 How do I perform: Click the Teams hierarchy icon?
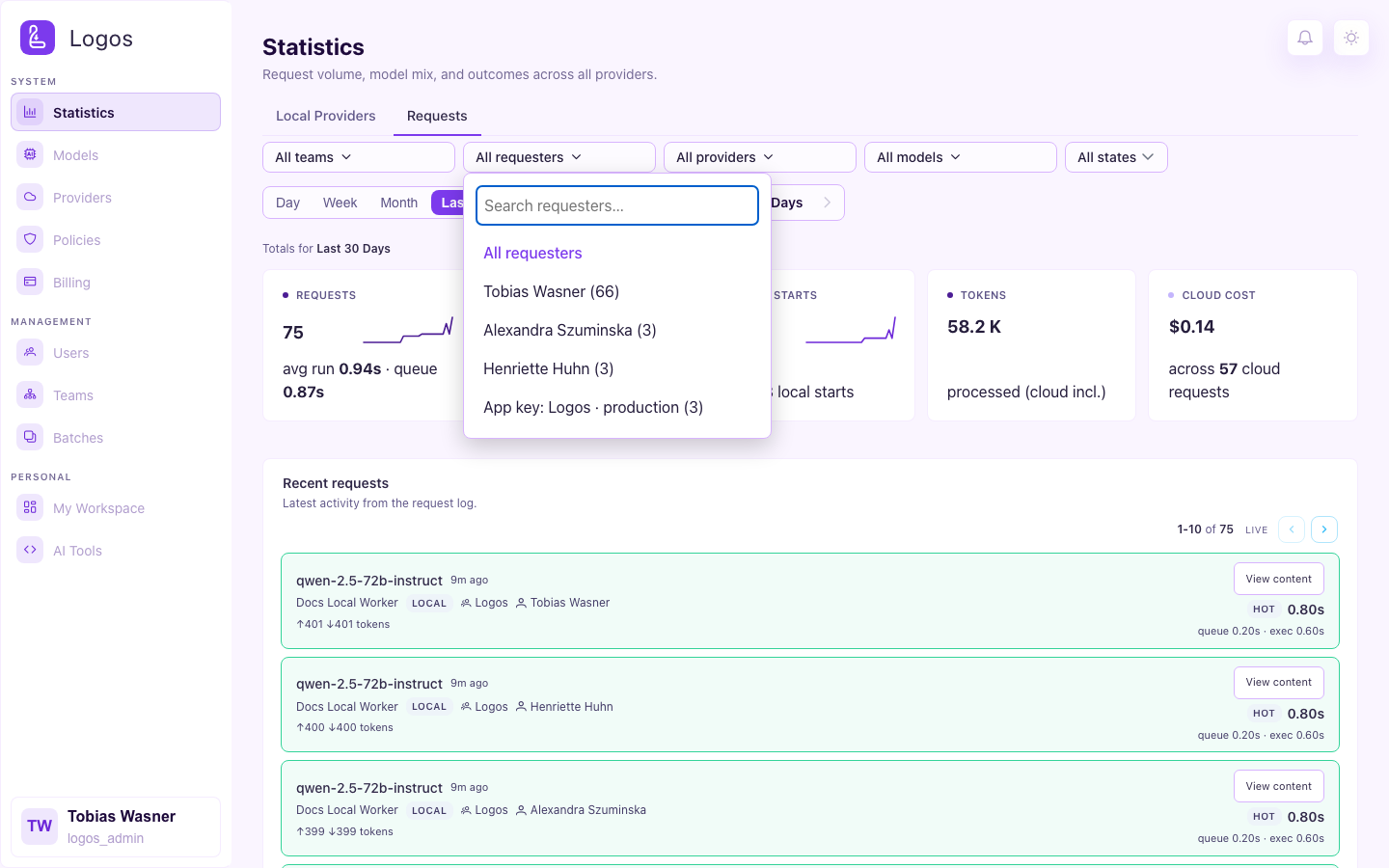click(30, 394)
